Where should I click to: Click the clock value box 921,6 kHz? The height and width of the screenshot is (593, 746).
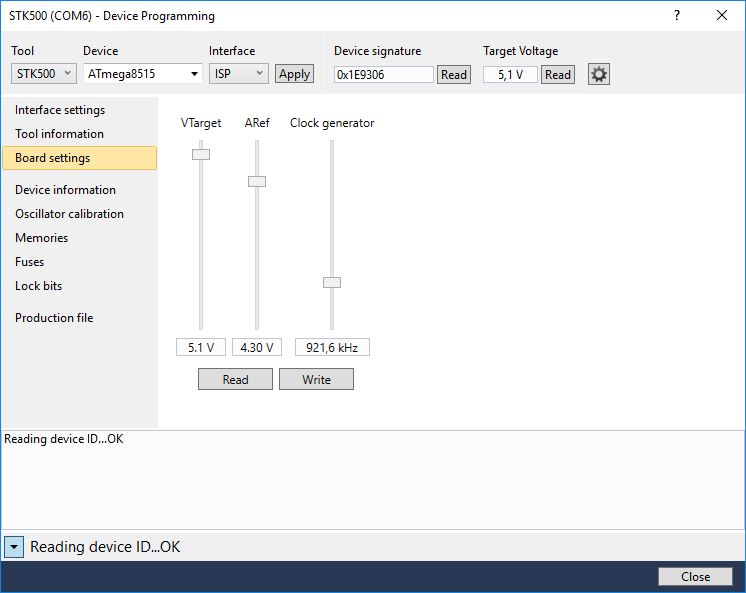click(x=332, y=347)
